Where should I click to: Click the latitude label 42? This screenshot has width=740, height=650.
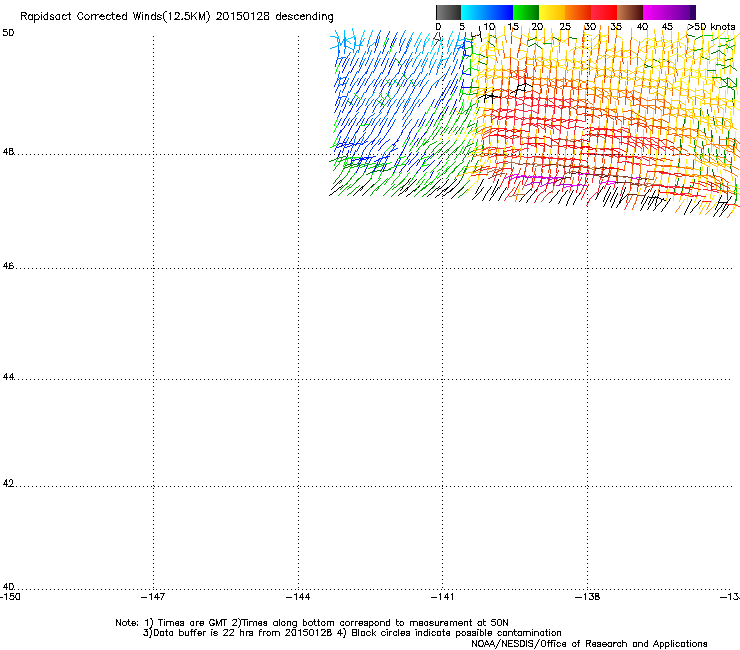click(x=8, y=483)
